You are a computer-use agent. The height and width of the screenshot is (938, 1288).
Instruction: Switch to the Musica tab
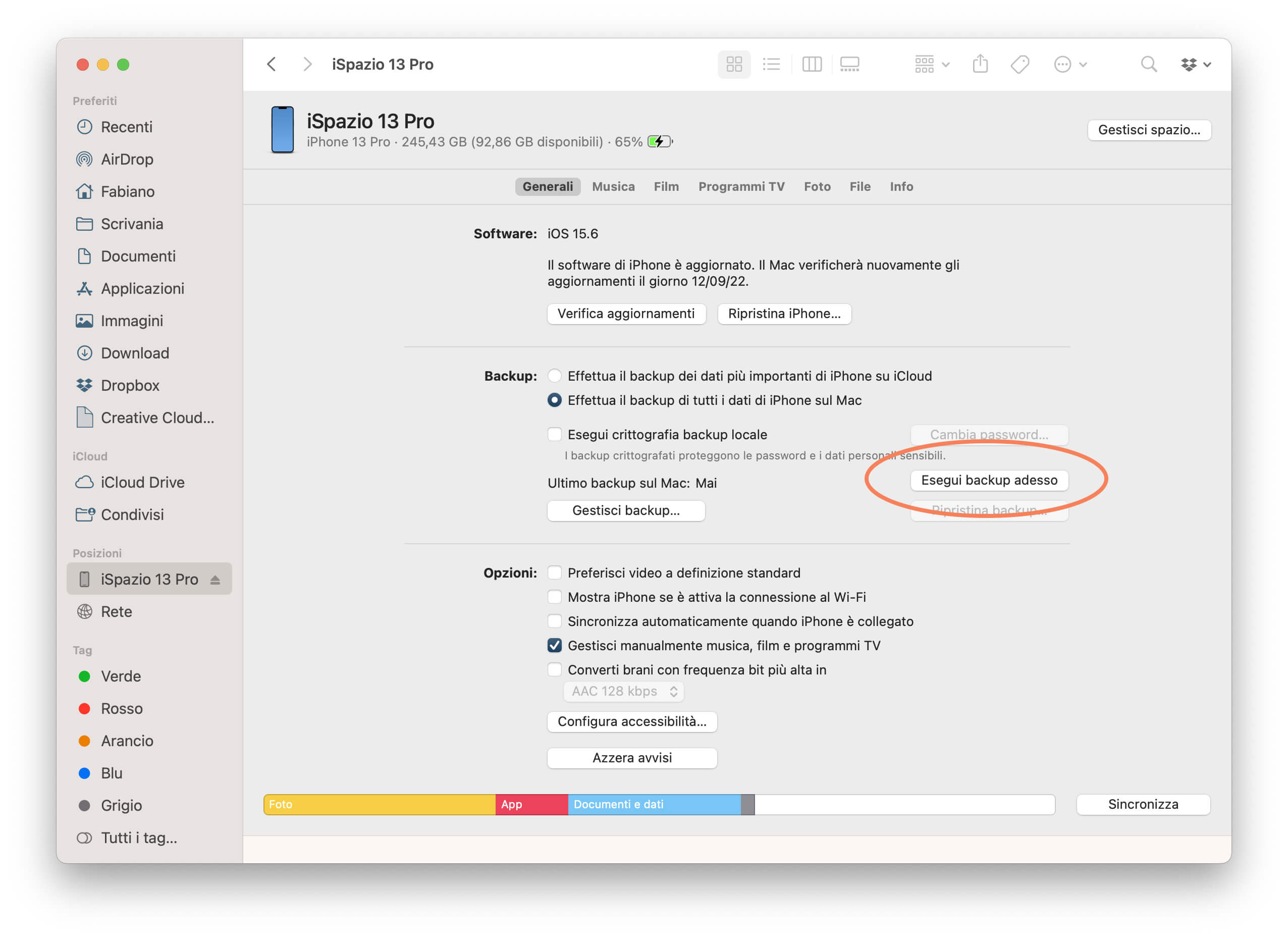tap(613, 187)
